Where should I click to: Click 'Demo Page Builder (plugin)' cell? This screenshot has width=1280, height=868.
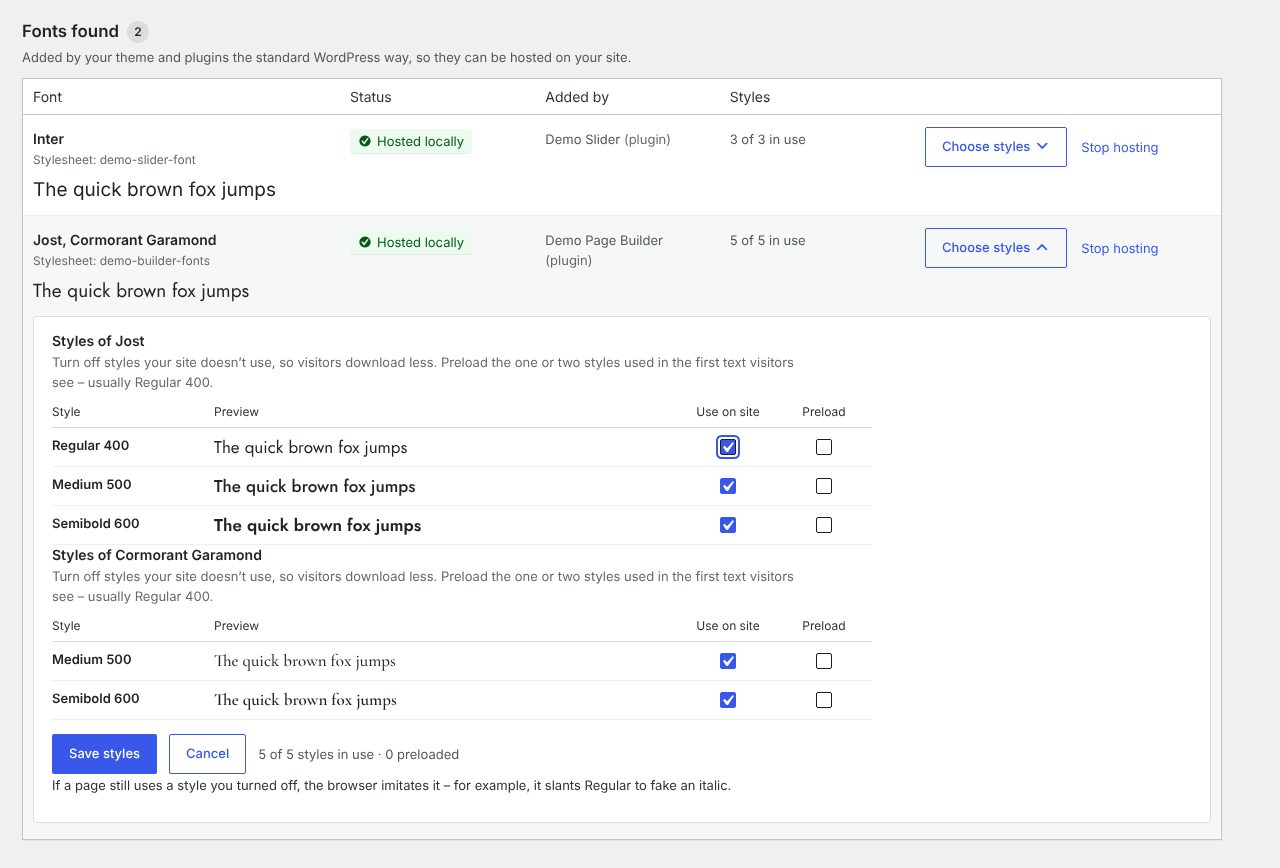click(604, 250)
